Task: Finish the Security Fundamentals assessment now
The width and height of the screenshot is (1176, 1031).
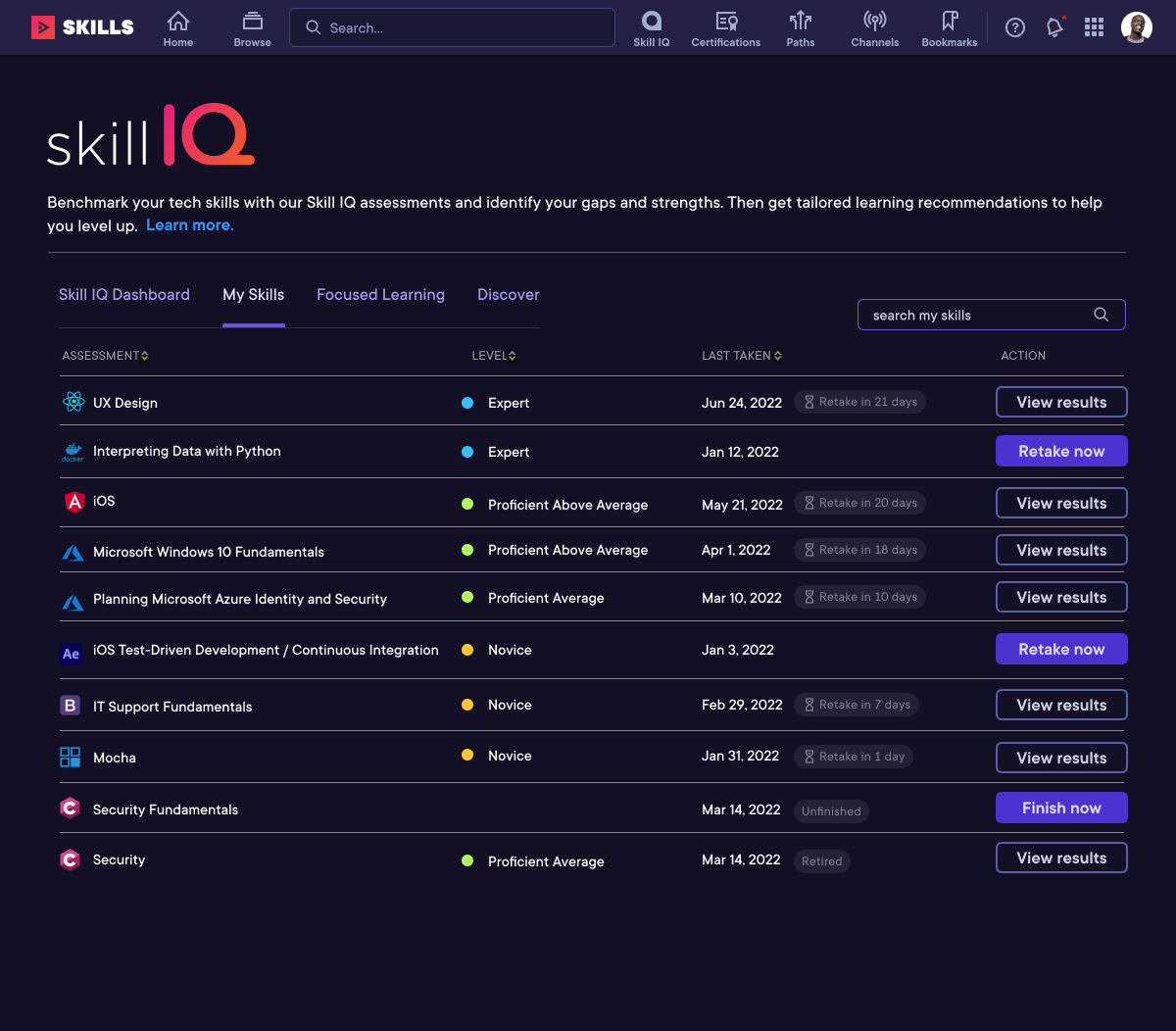Action: pos(1061,808)
